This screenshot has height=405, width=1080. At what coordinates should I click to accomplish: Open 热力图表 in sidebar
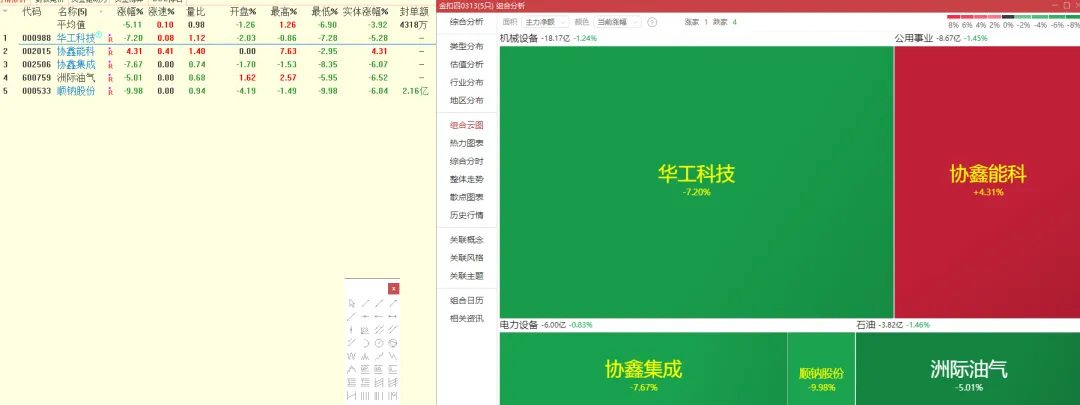[x=466, y=143]
